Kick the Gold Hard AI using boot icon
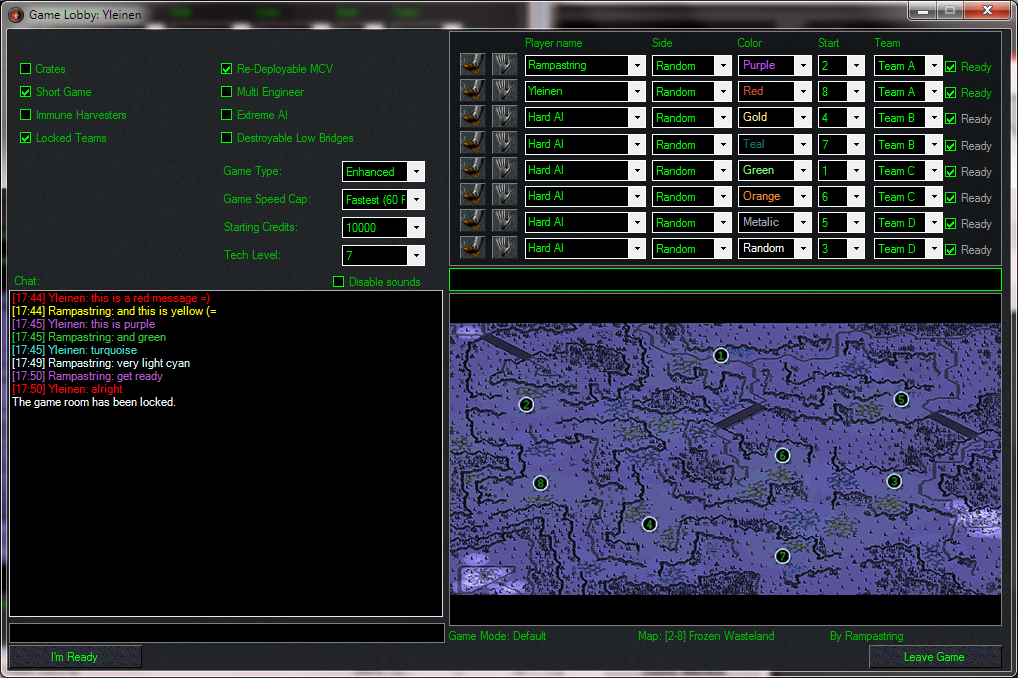 click(x=472, y=117)
